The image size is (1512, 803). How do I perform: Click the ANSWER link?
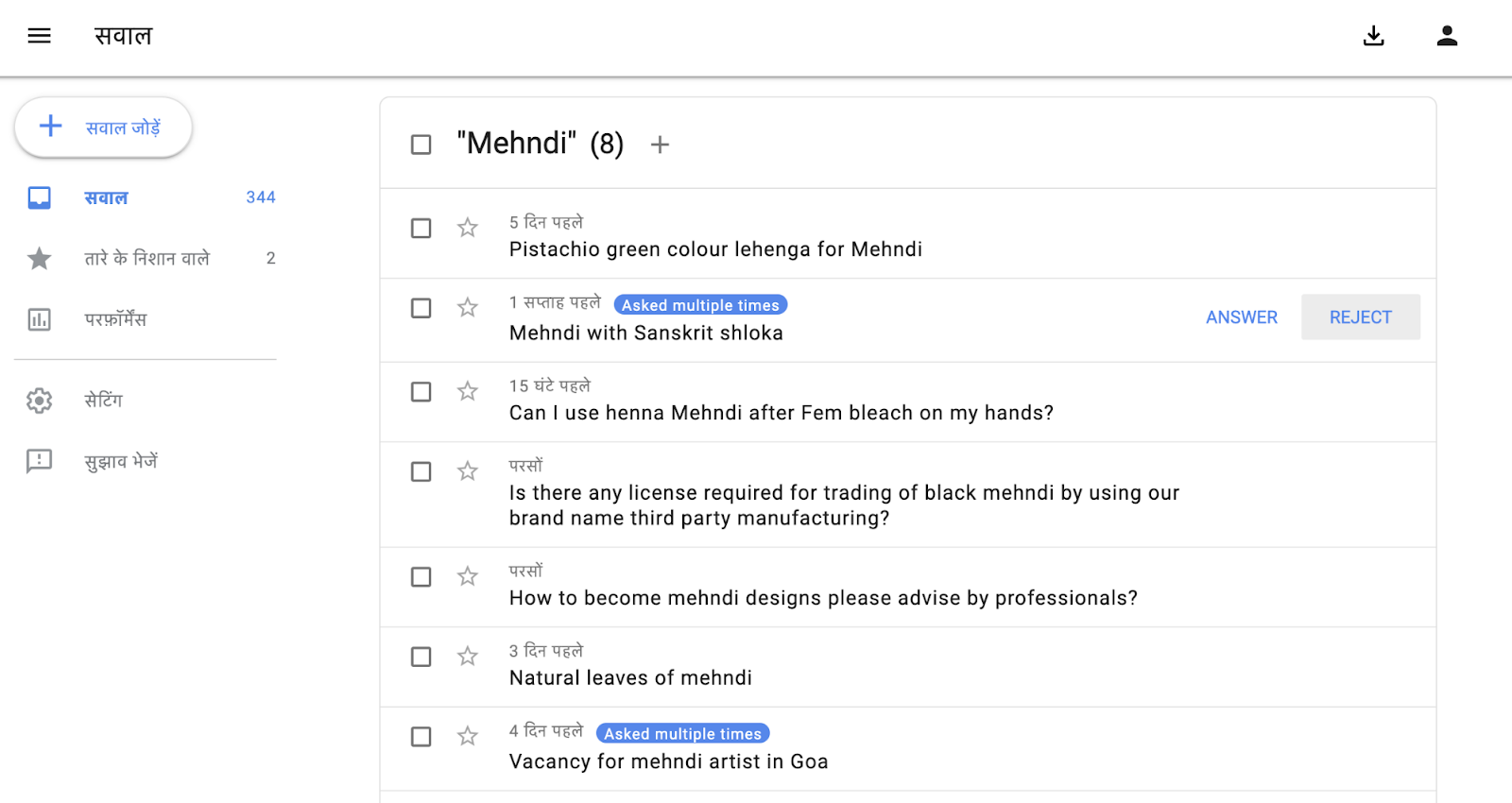click(1241, 316)
